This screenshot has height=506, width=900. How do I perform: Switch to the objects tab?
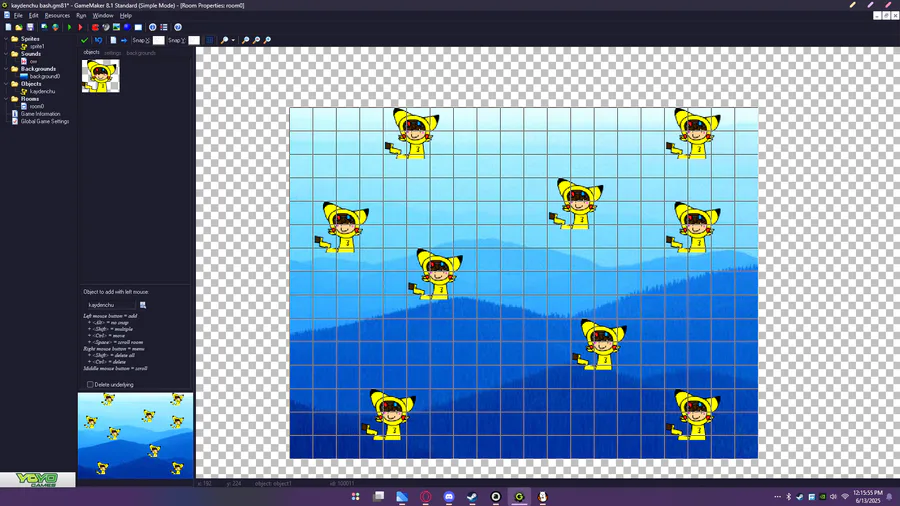click(91, 52)
